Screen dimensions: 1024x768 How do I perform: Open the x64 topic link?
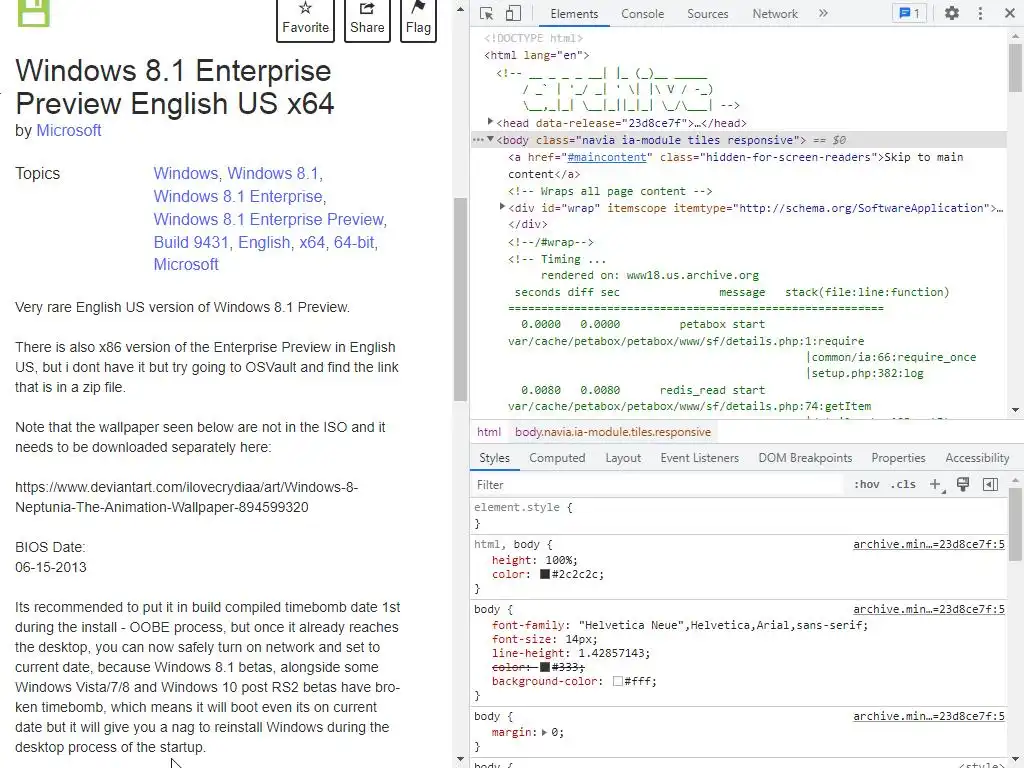312,242
